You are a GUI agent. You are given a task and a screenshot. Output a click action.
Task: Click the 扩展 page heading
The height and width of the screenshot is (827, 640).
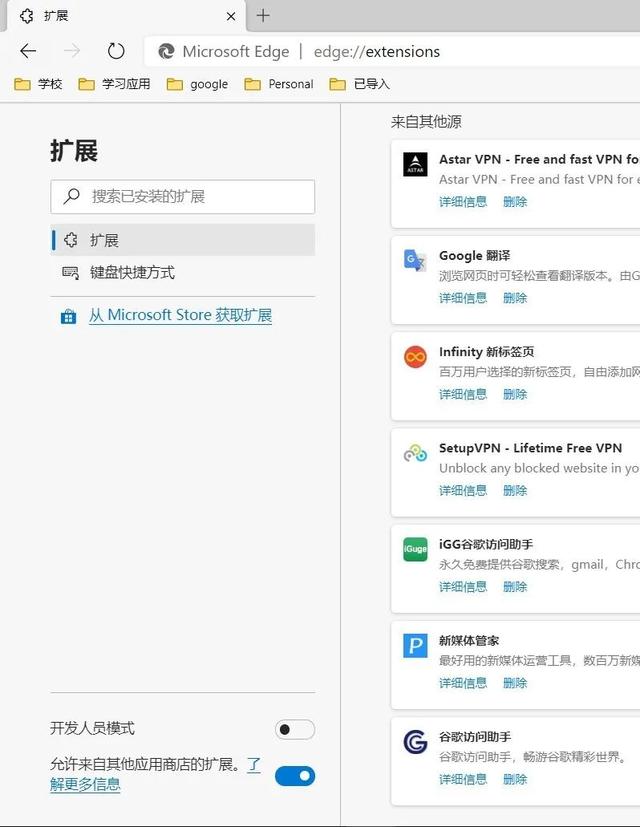click(74, 151)
